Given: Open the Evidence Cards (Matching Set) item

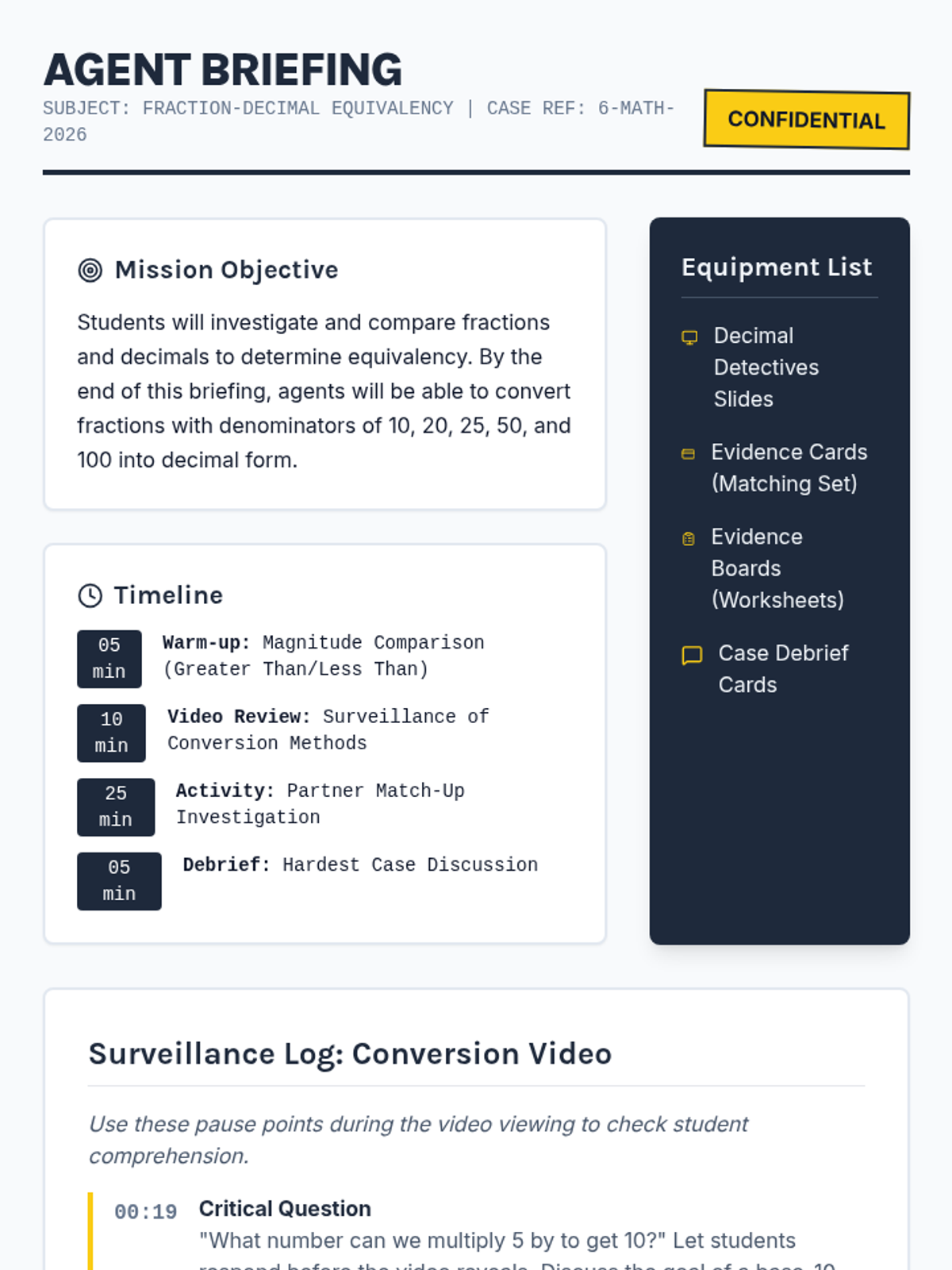Looking at the screenshot, I should point(789,468).
